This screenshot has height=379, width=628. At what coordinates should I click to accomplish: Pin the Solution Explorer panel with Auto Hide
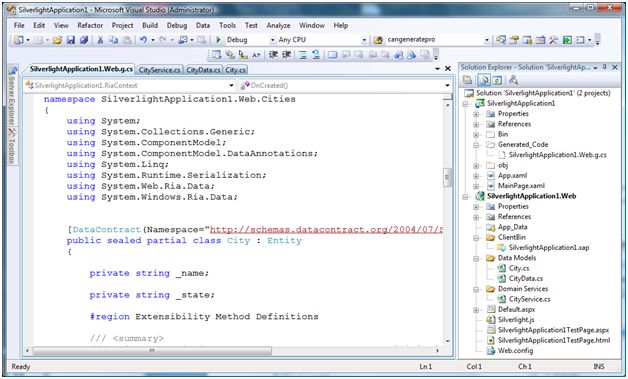coord(605,67)
